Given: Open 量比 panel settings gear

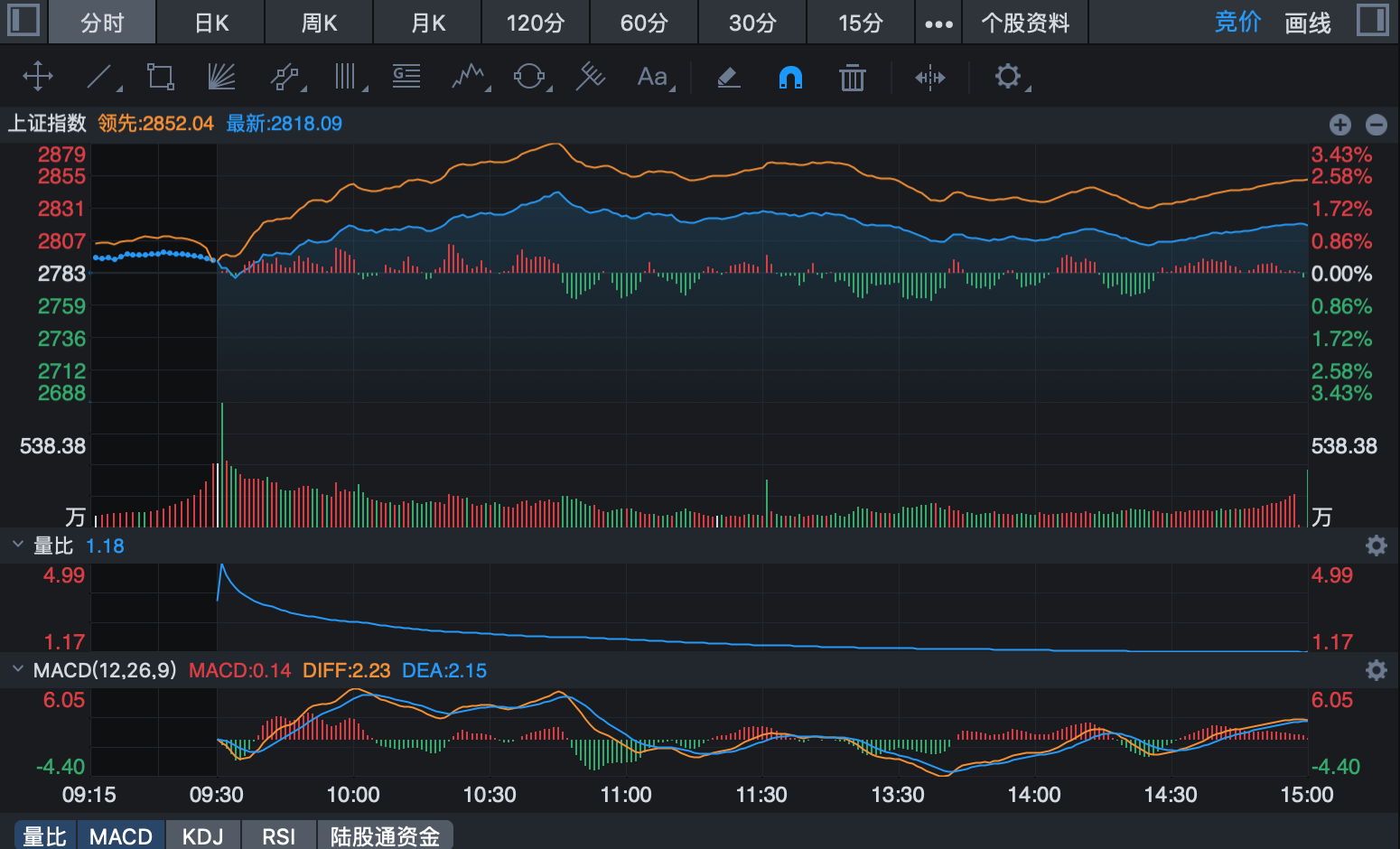Looking at the screenshot, I should click(1377, 545).
